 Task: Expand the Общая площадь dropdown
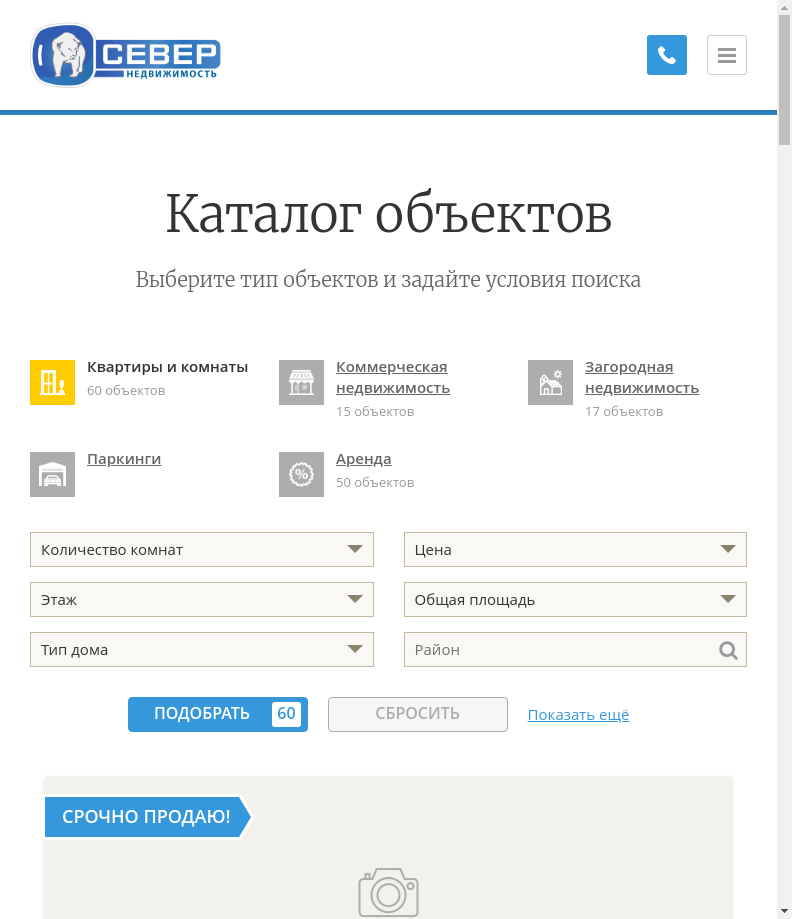tap(575, 600)
